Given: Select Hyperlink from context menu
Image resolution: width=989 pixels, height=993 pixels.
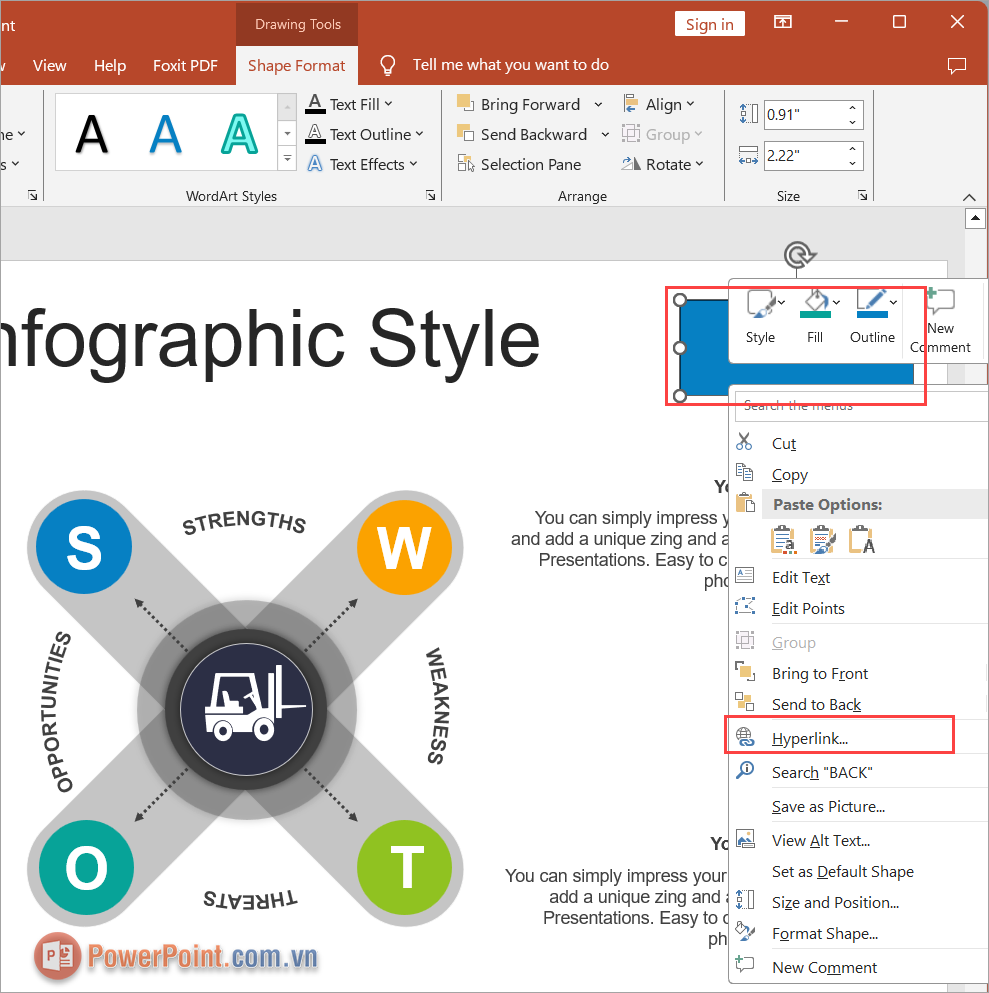Looking at the screenshot, I should coord(810,738).
